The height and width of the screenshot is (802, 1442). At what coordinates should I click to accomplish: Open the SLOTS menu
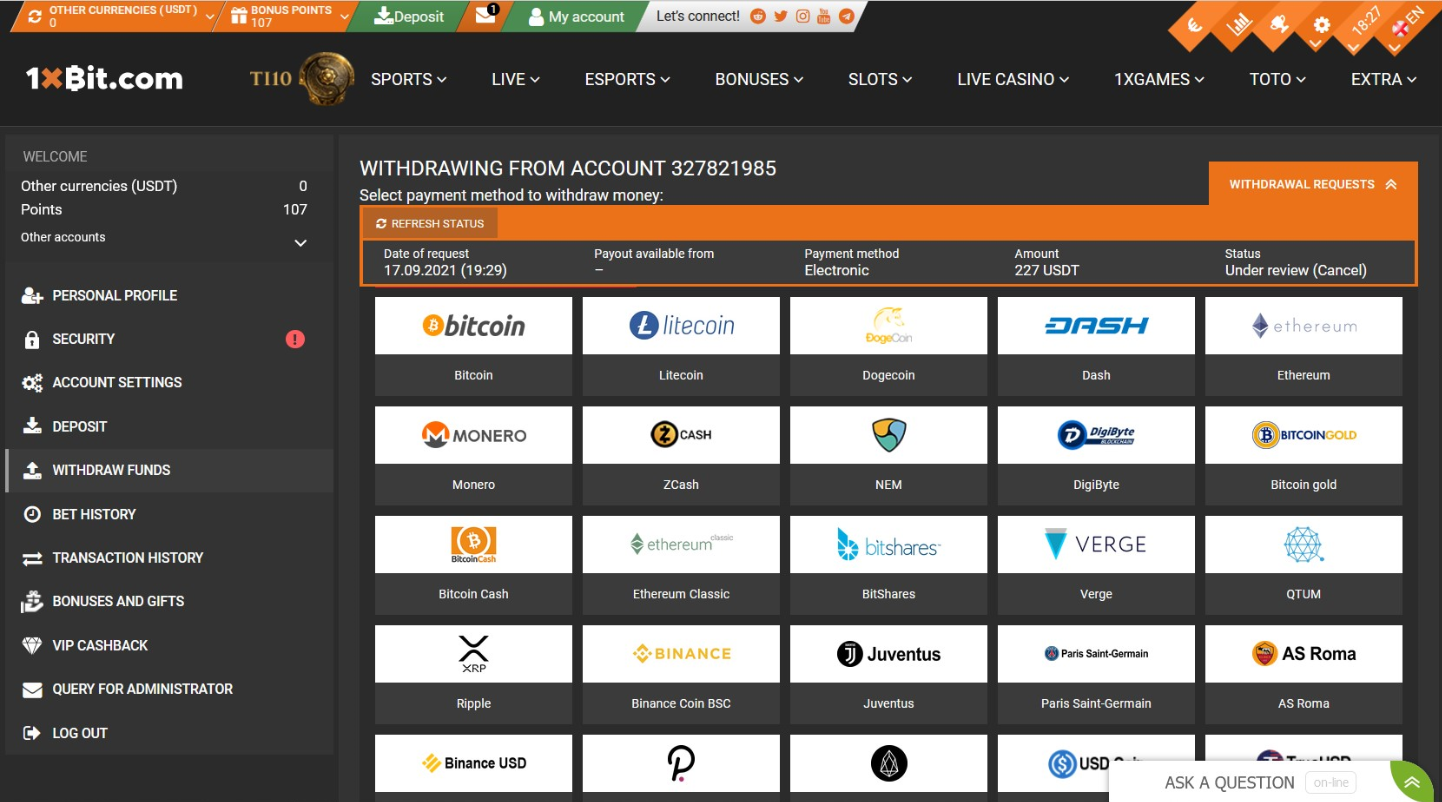pyautogui.click(x=880, y=79)
